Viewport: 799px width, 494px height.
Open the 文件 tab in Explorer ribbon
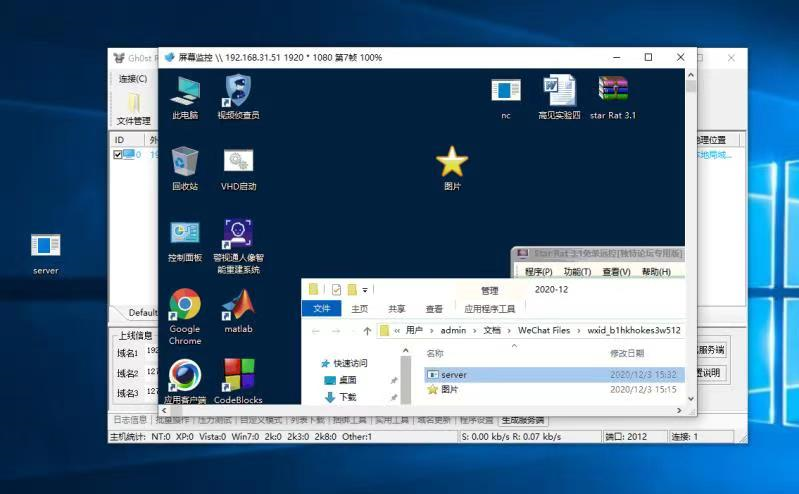322,308
